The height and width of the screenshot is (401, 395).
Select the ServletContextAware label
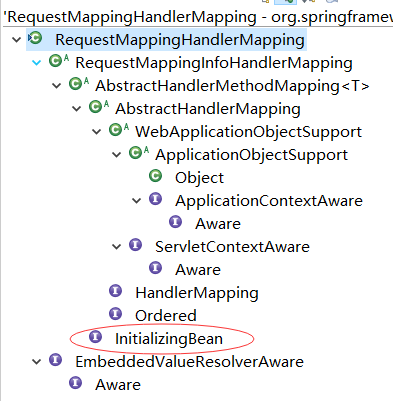tap(232, 247)
